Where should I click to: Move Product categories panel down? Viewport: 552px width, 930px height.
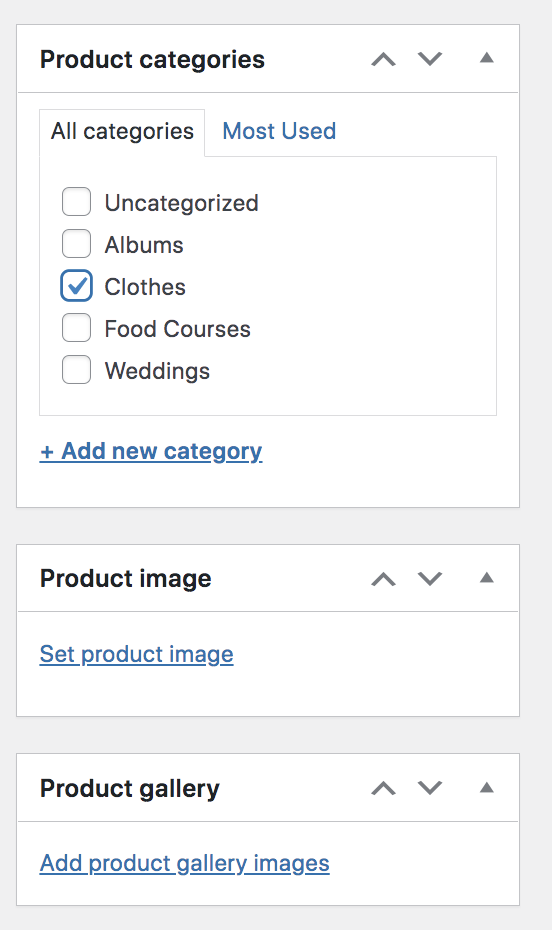[430, 59]
